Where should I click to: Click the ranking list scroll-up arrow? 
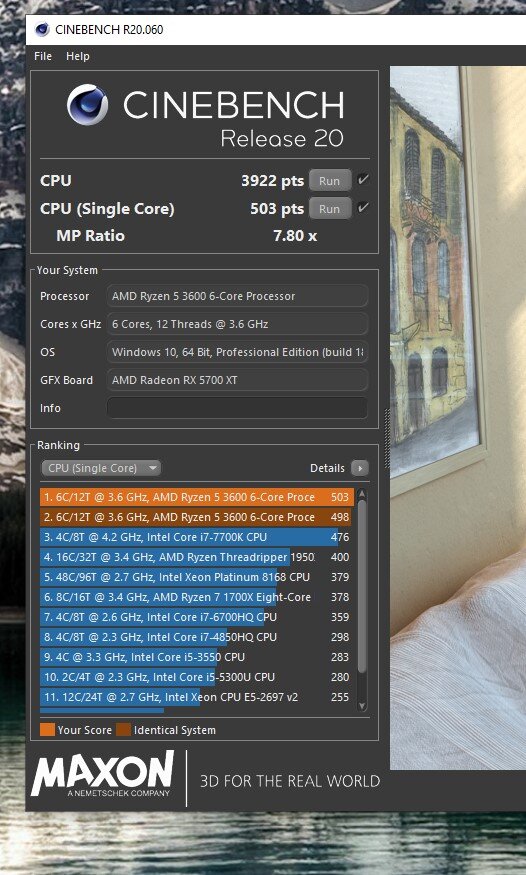click(x=362, y=494)
